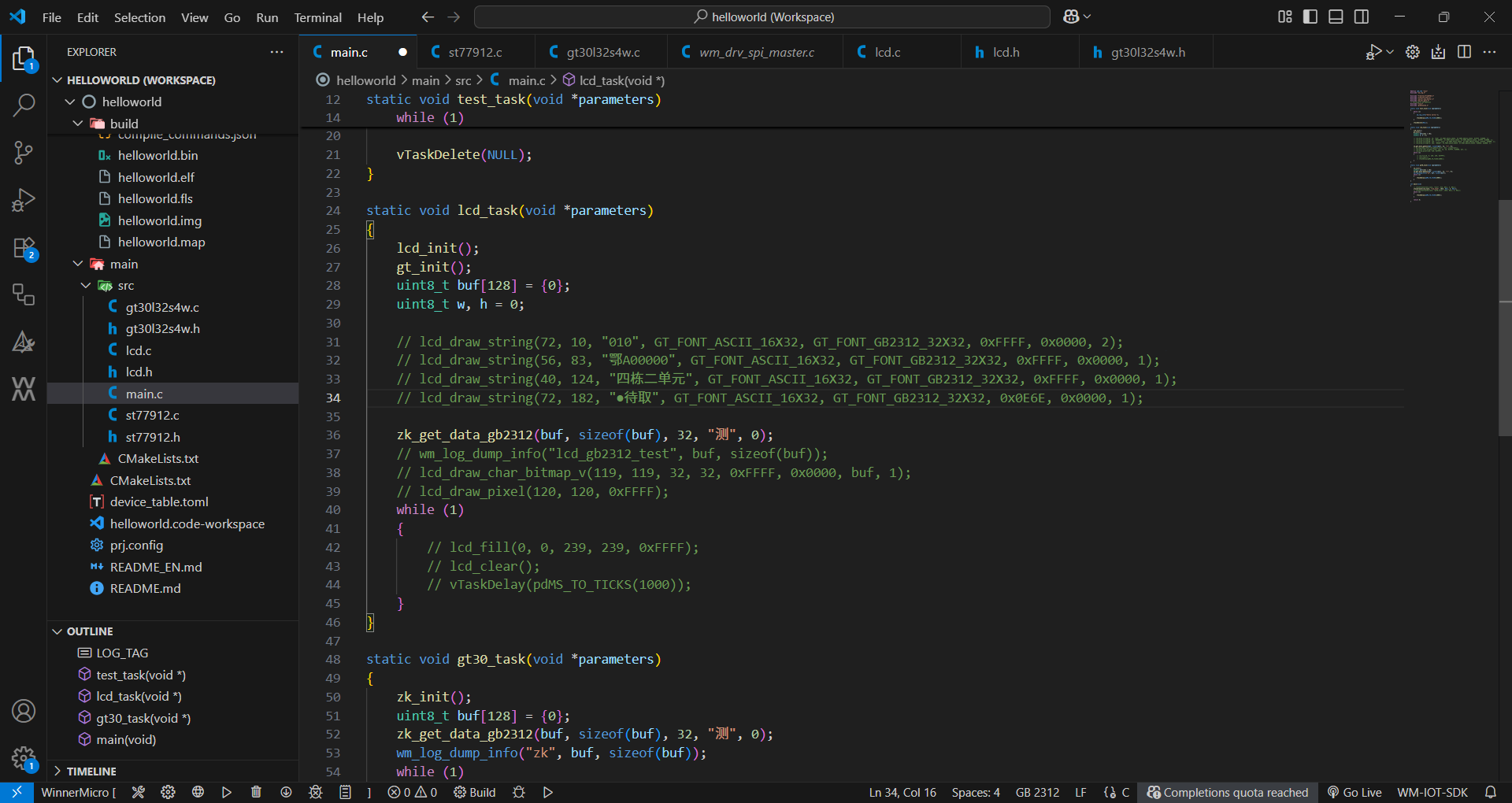Click the flash download icon in editor title

[1439, 52]
